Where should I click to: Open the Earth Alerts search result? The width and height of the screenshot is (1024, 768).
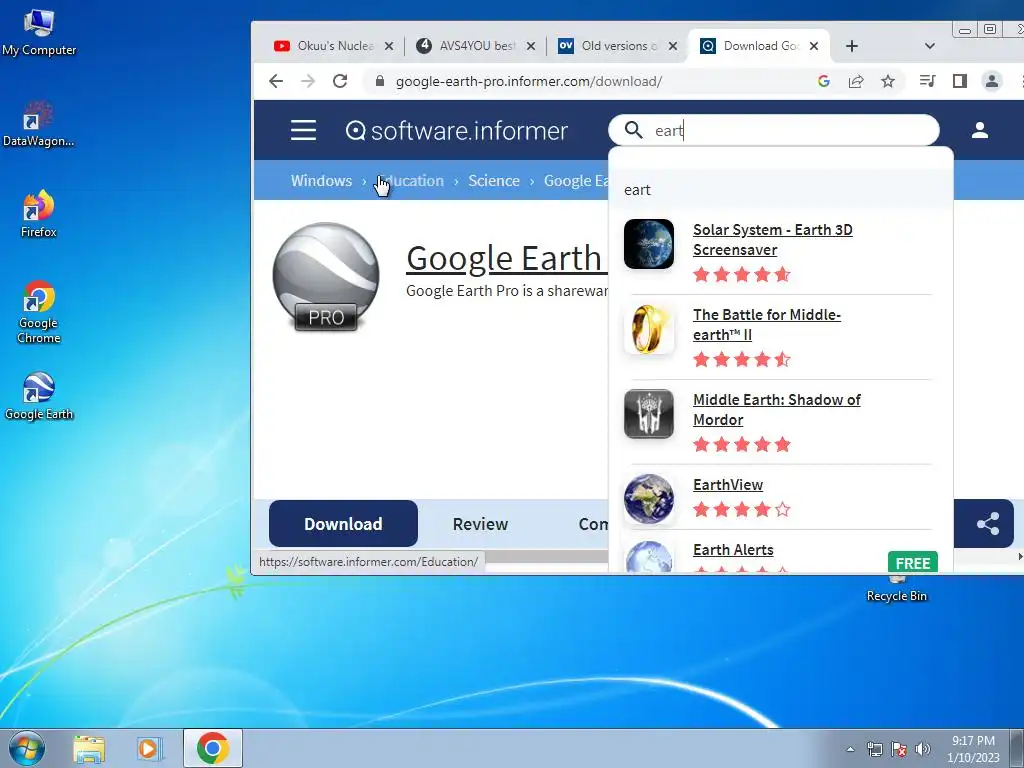(733, 550)
